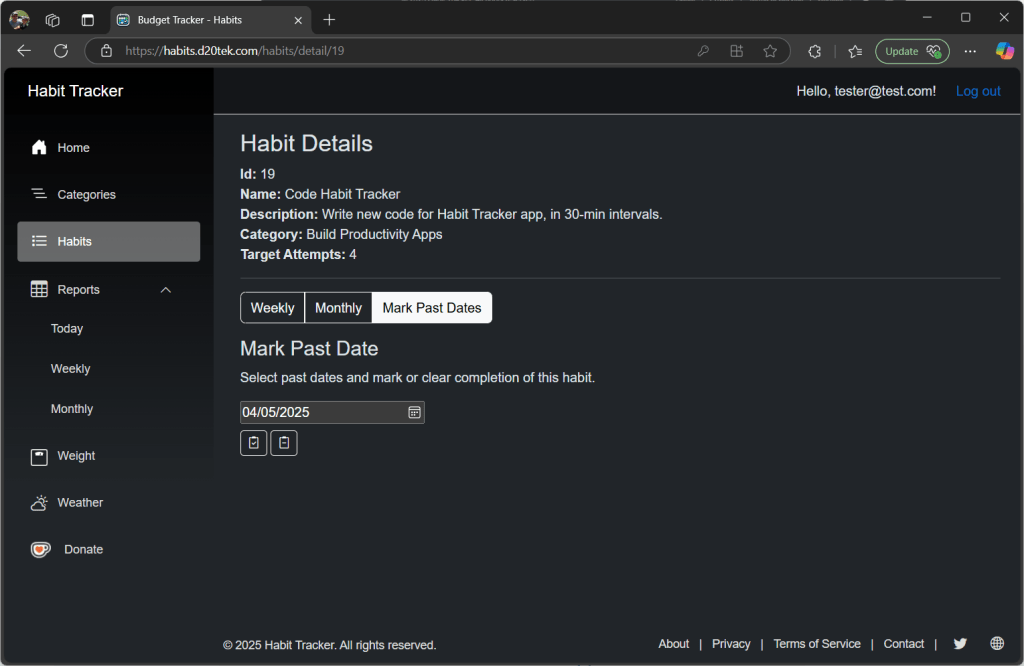1024x666 pixels.
Task: Click the browser Extensions puzzle icon
Action: [815, 51]
